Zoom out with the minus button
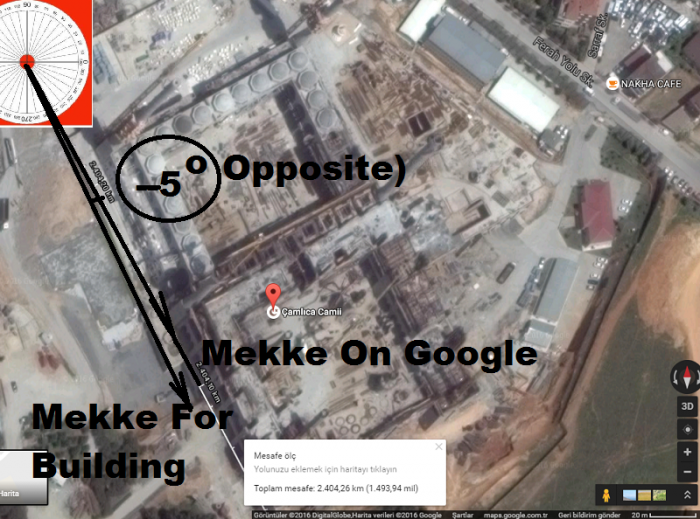This screenshot has width=700, height=519. [x=687, y=472]
